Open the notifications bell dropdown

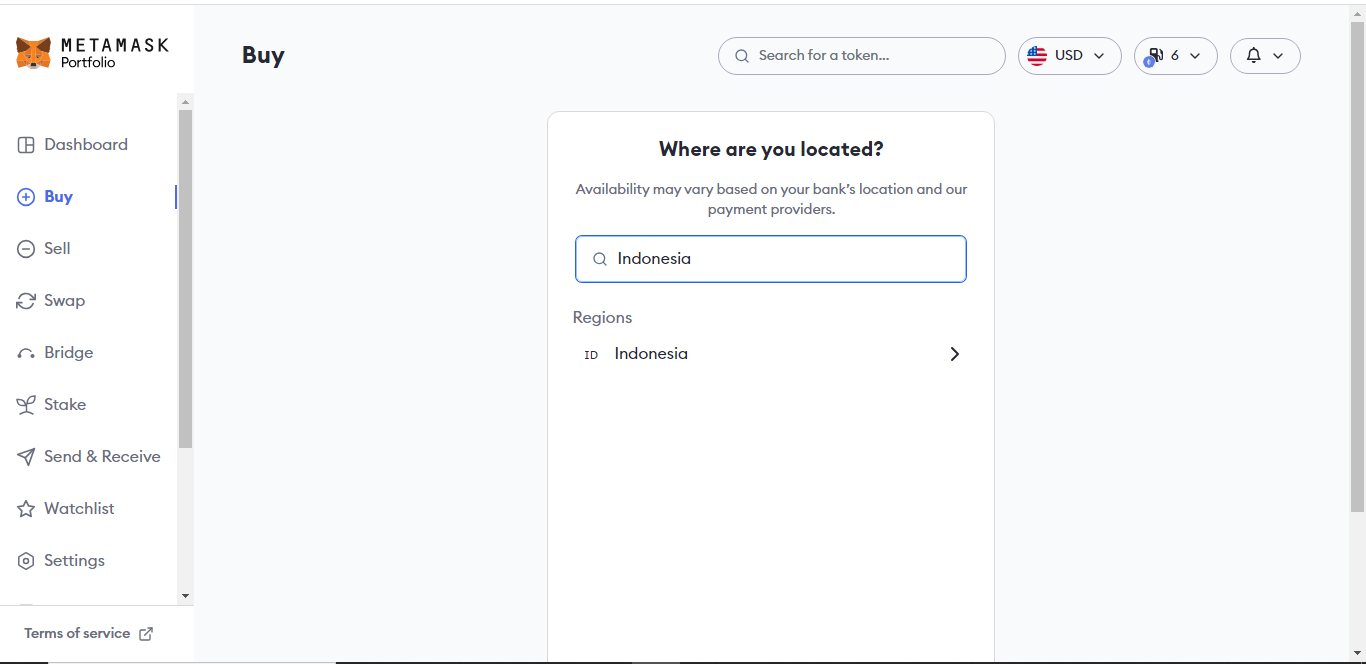point(1264,56)
